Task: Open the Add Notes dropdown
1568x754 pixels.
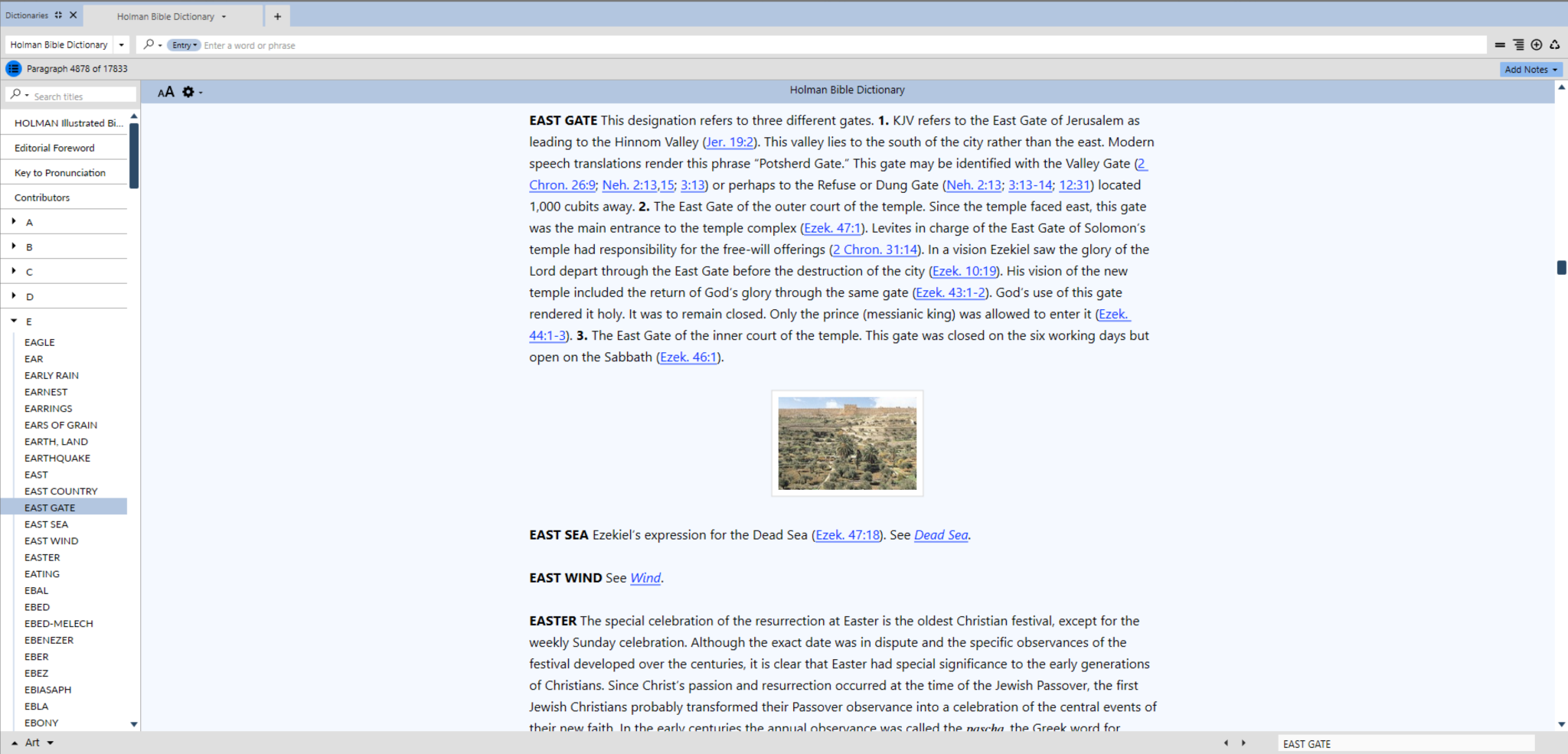Action: pyautogui.click(x=1530, y=70)
